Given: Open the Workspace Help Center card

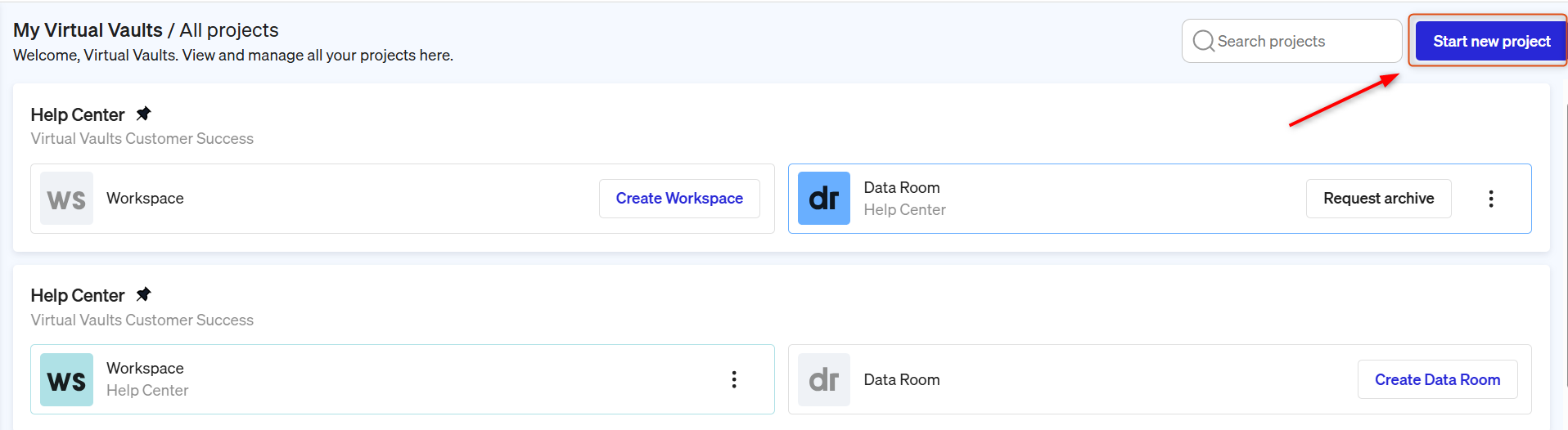Looking at the screenshot, I should click(x=403, y=379).
